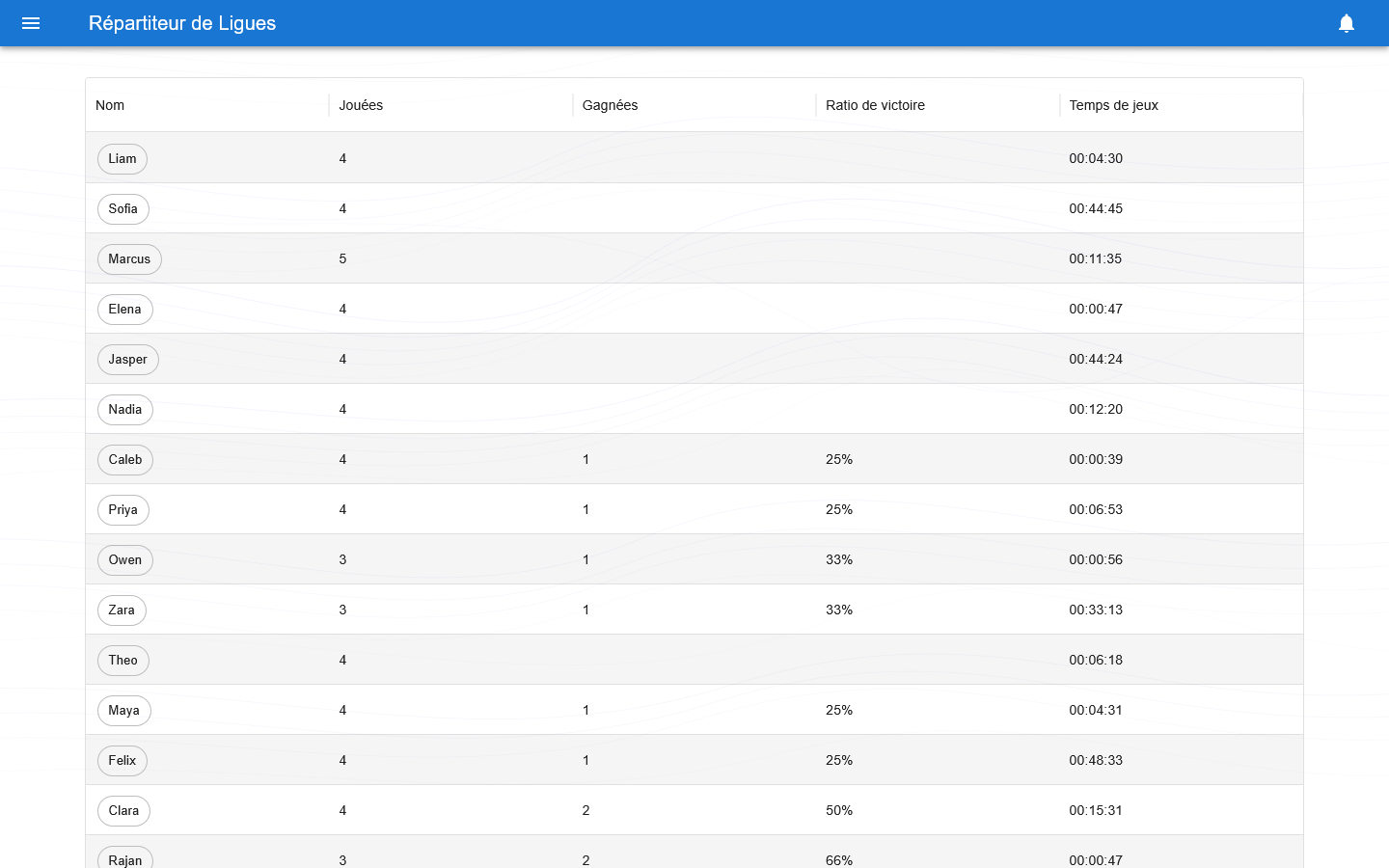The width and height of the screenshot is (1389, 868).
Task: Open the hamburger navigation menu
Action: pyautogui.click(x=31, y=23)
